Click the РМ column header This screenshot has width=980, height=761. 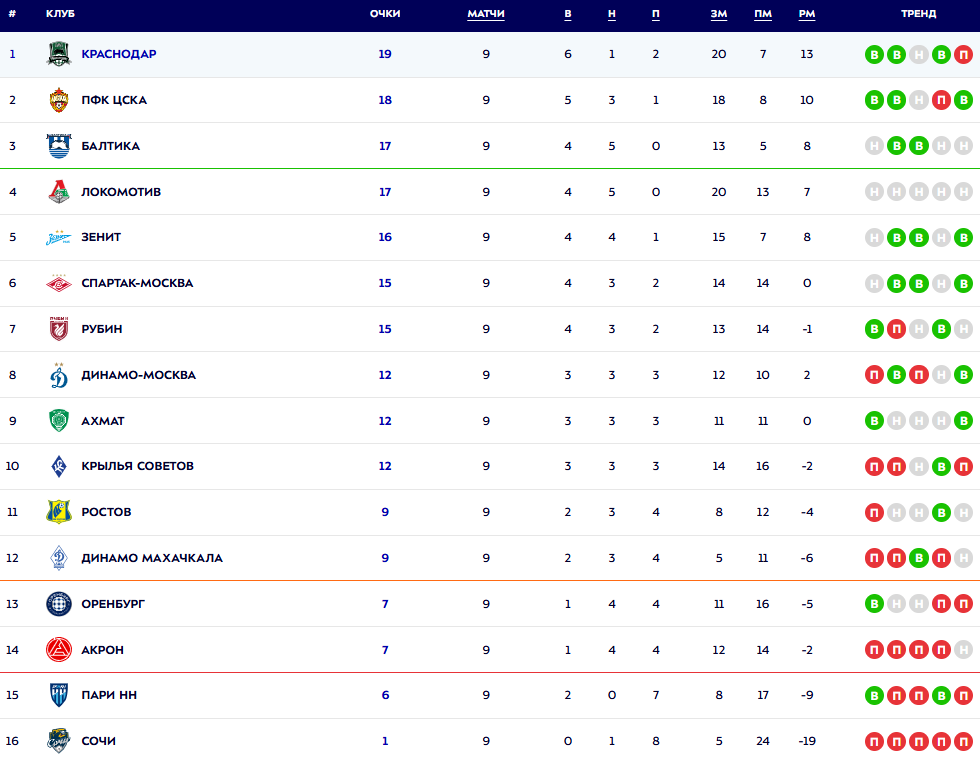pos(807,14)
